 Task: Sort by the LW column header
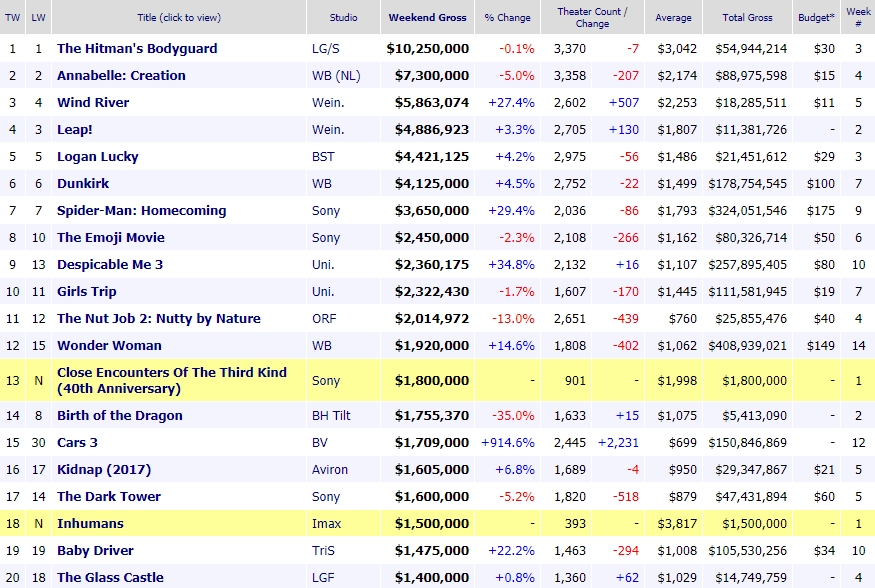click(x=39, y=17)
